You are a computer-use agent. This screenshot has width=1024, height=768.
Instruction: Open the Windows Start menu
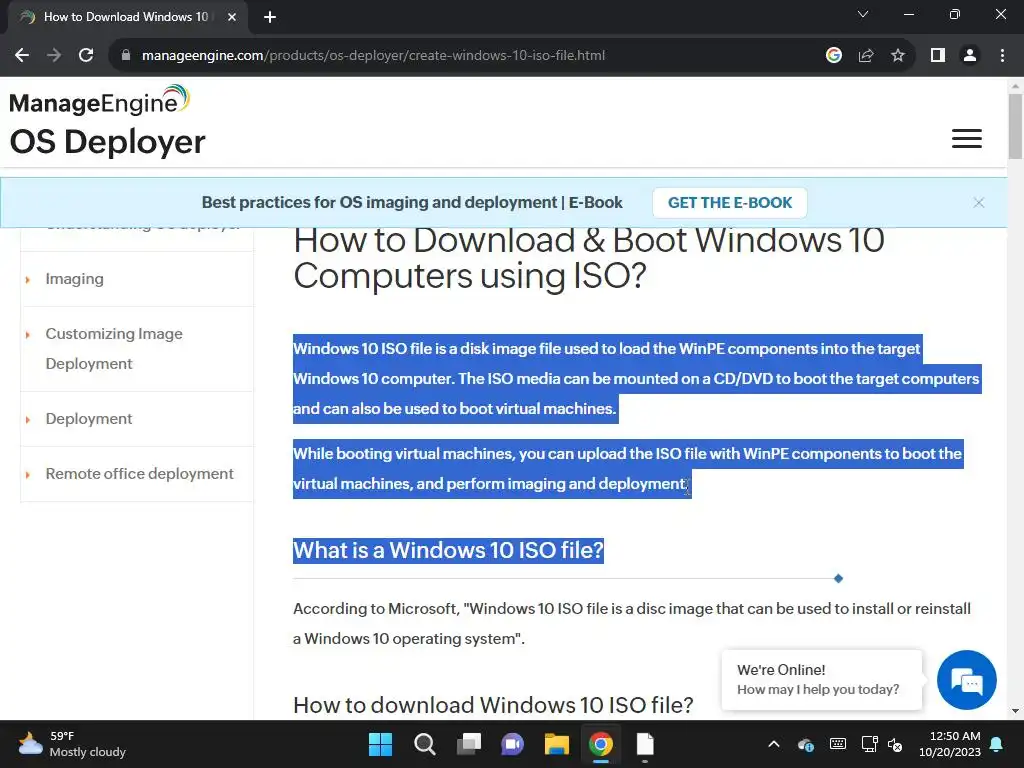point(380,744)
